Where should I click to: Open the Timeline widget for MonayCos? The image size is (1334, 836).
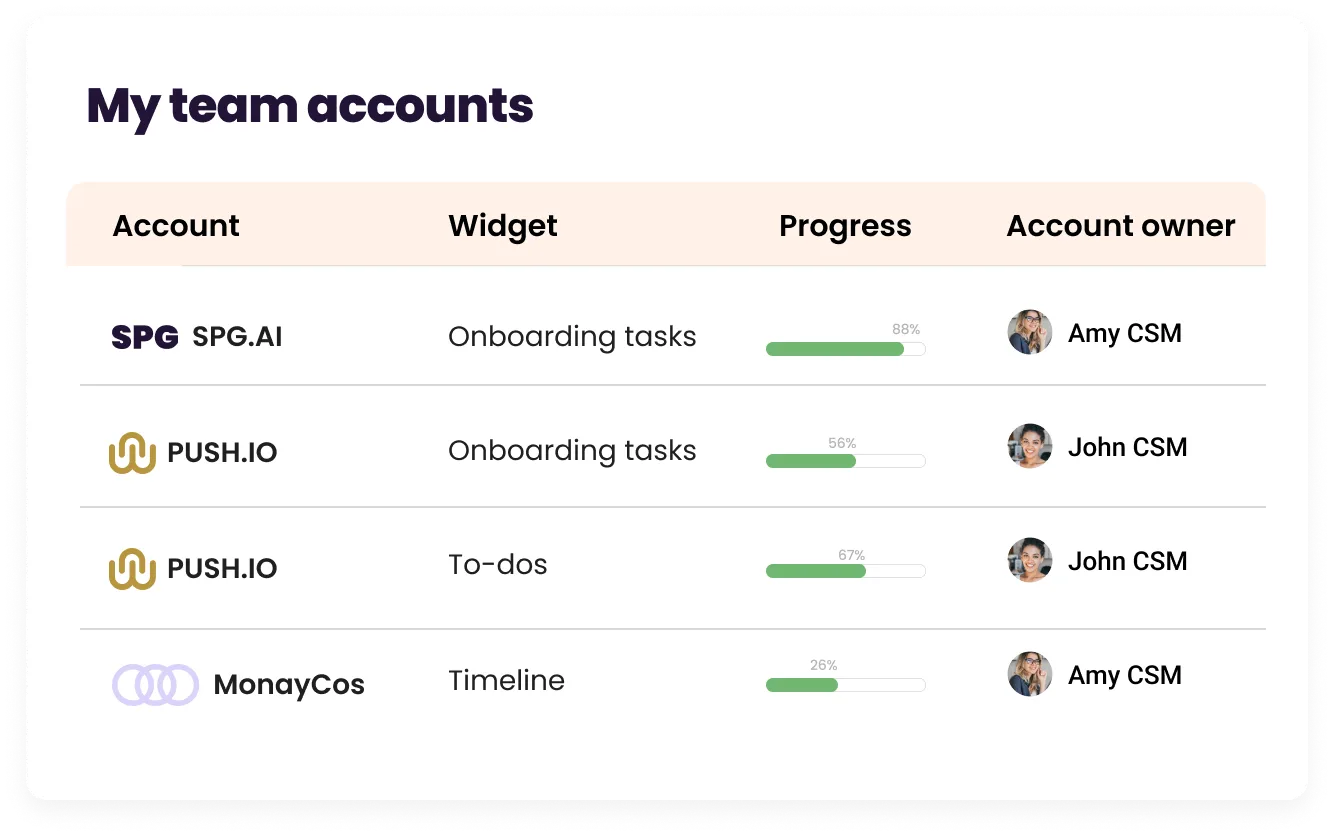[506, 681]
